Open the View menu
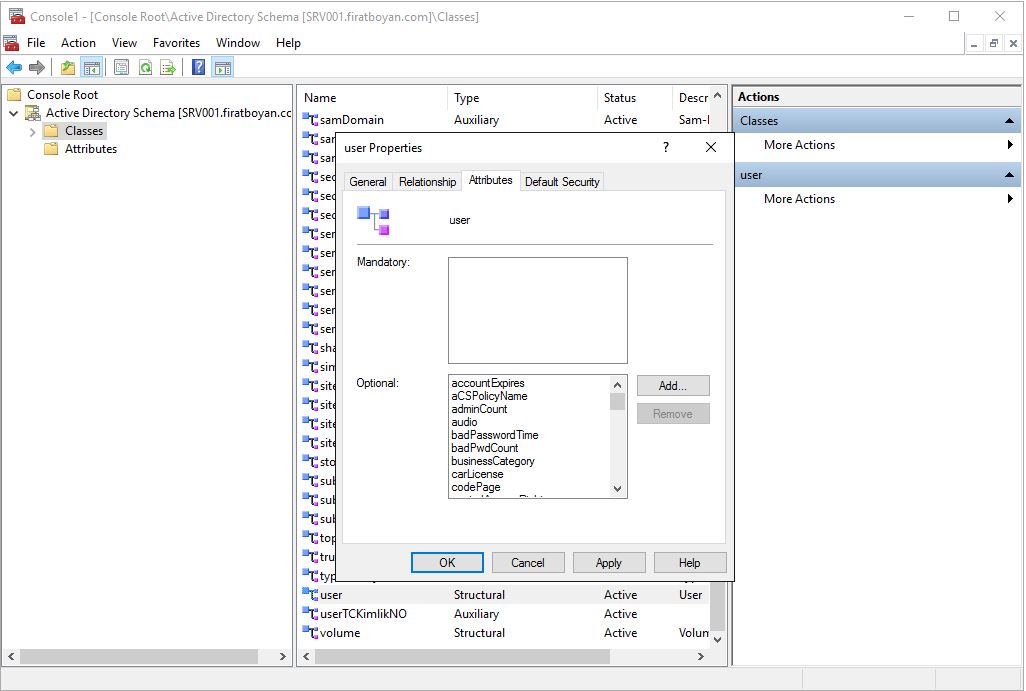The height and width of the screenshot is (691, 1026). click(124, 43)
